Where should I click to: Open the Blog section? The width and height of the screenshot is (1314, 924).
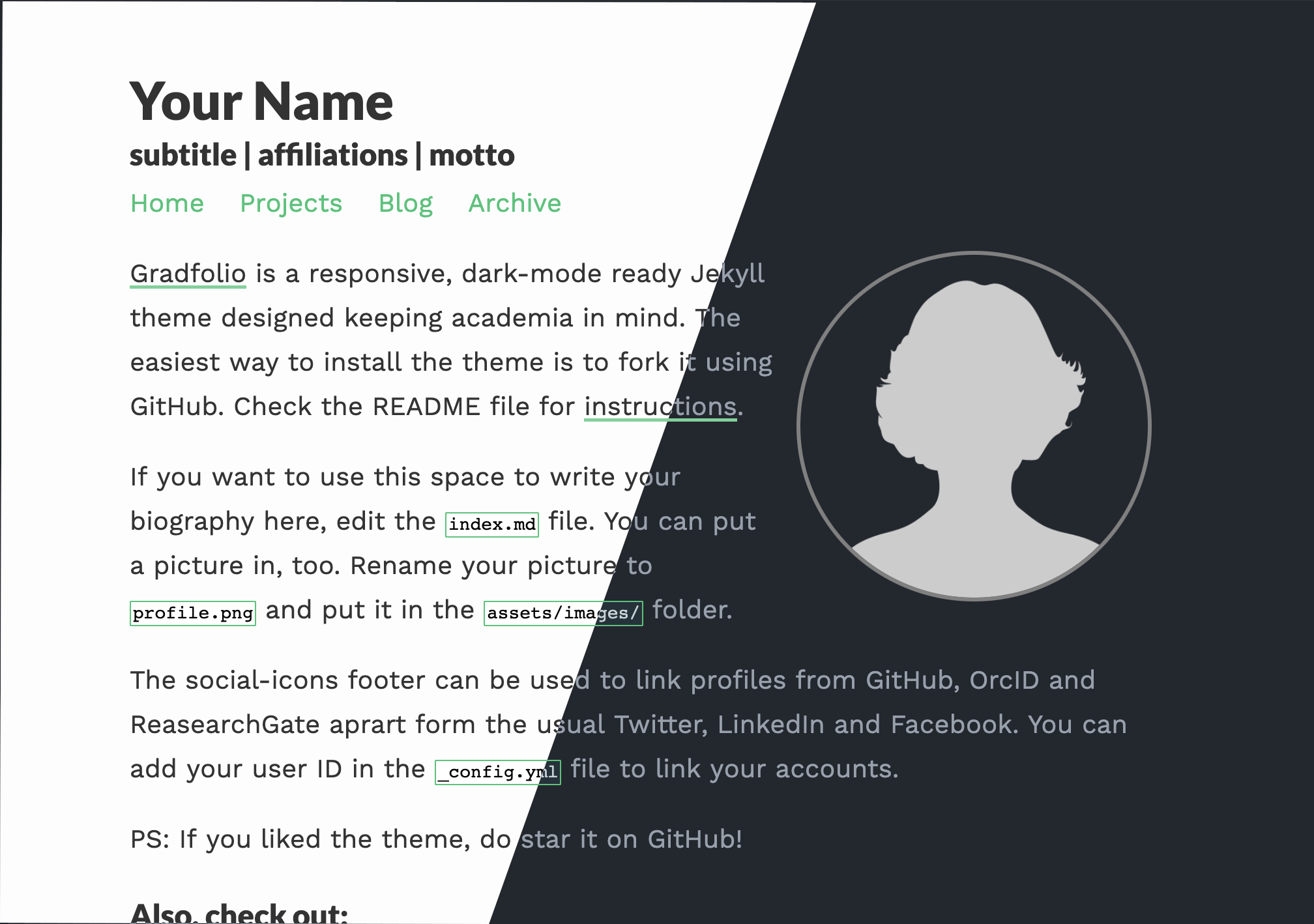pos(405,203)
